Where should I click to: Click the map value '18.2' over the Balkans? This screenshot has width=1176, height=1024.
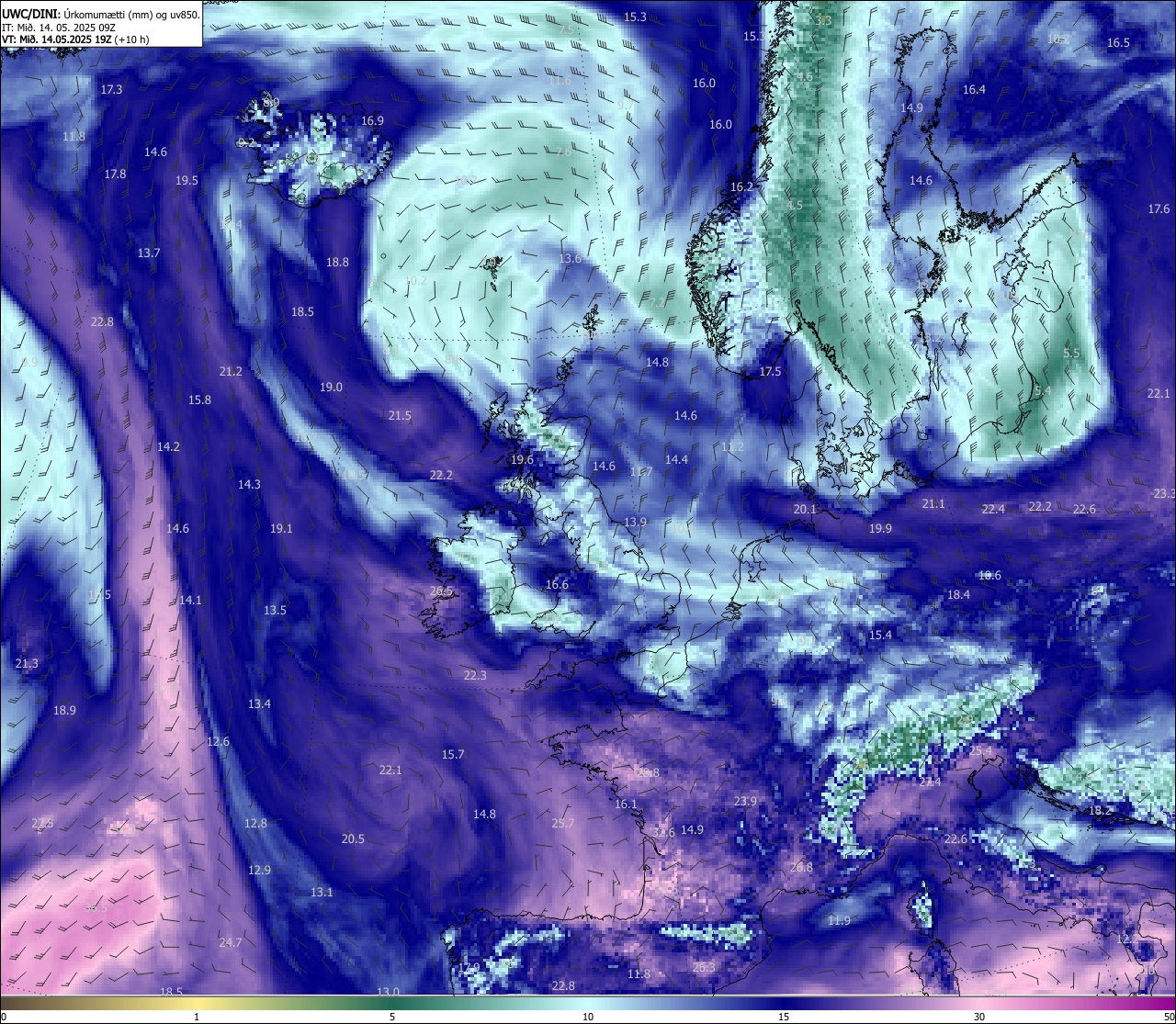[1100, 810]
